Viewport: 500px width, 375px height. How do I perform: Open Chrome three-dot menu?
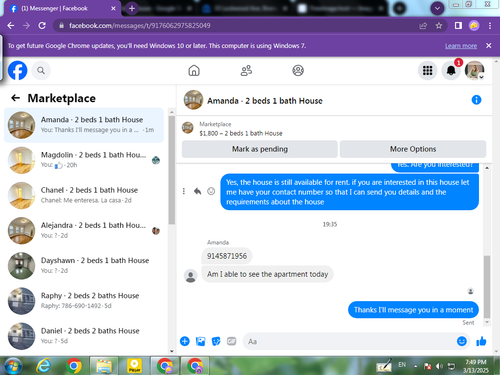pyautogui.click(x=490, y=25)
